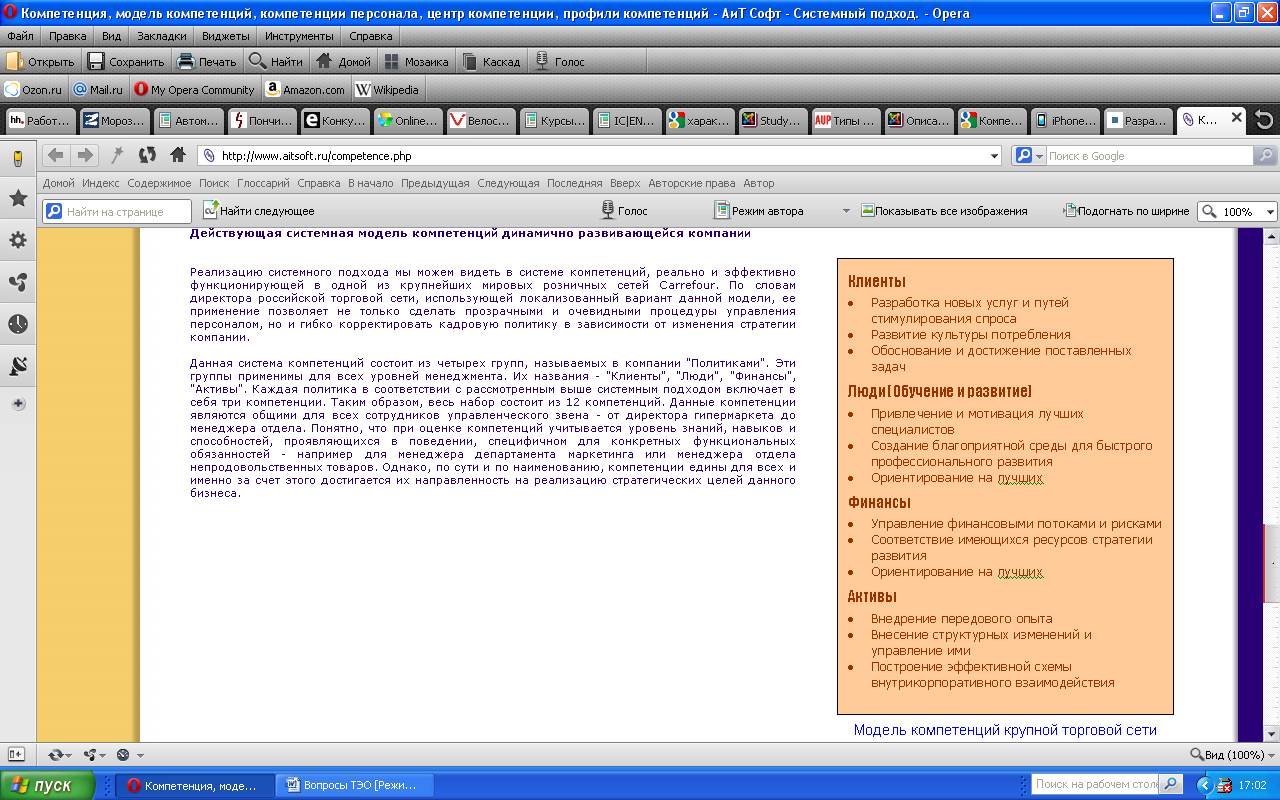Open the satellite dish panel in the sidebar
The width and height of the screenshot is (1280, 800).
[18, 366]
